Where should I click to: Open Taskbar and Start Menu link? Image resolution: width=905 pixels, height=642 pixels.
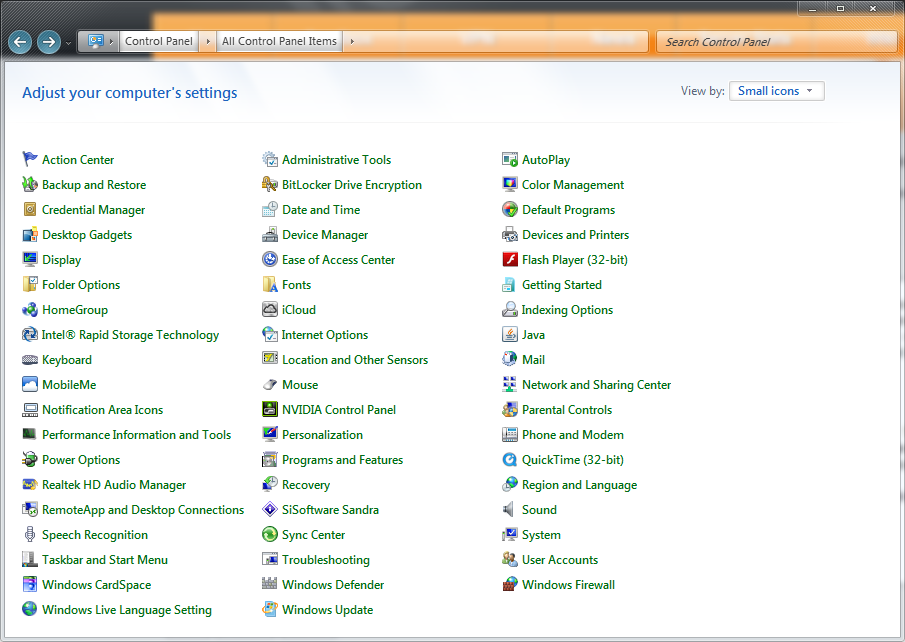point(104,559)
